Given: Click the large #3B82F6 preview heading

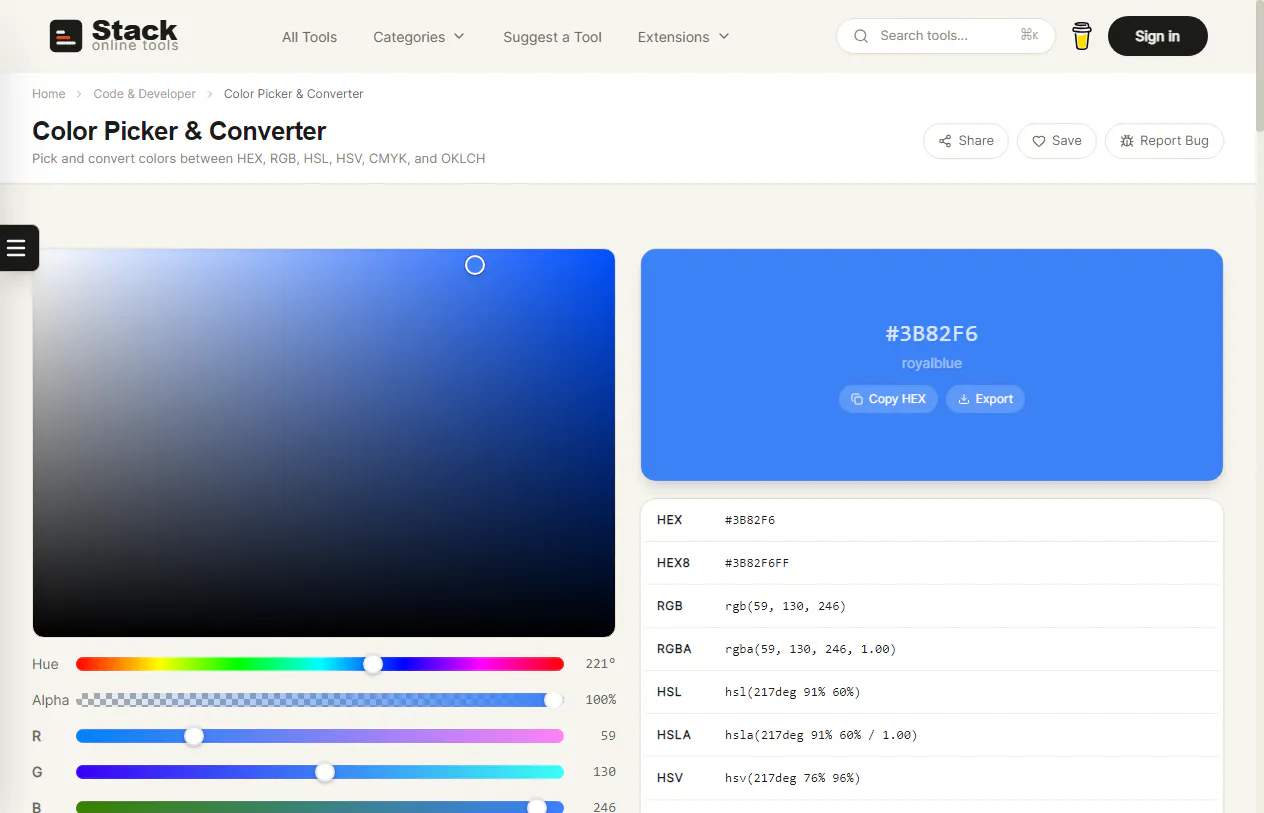Looking at the screenshot, I should [932, 334].
